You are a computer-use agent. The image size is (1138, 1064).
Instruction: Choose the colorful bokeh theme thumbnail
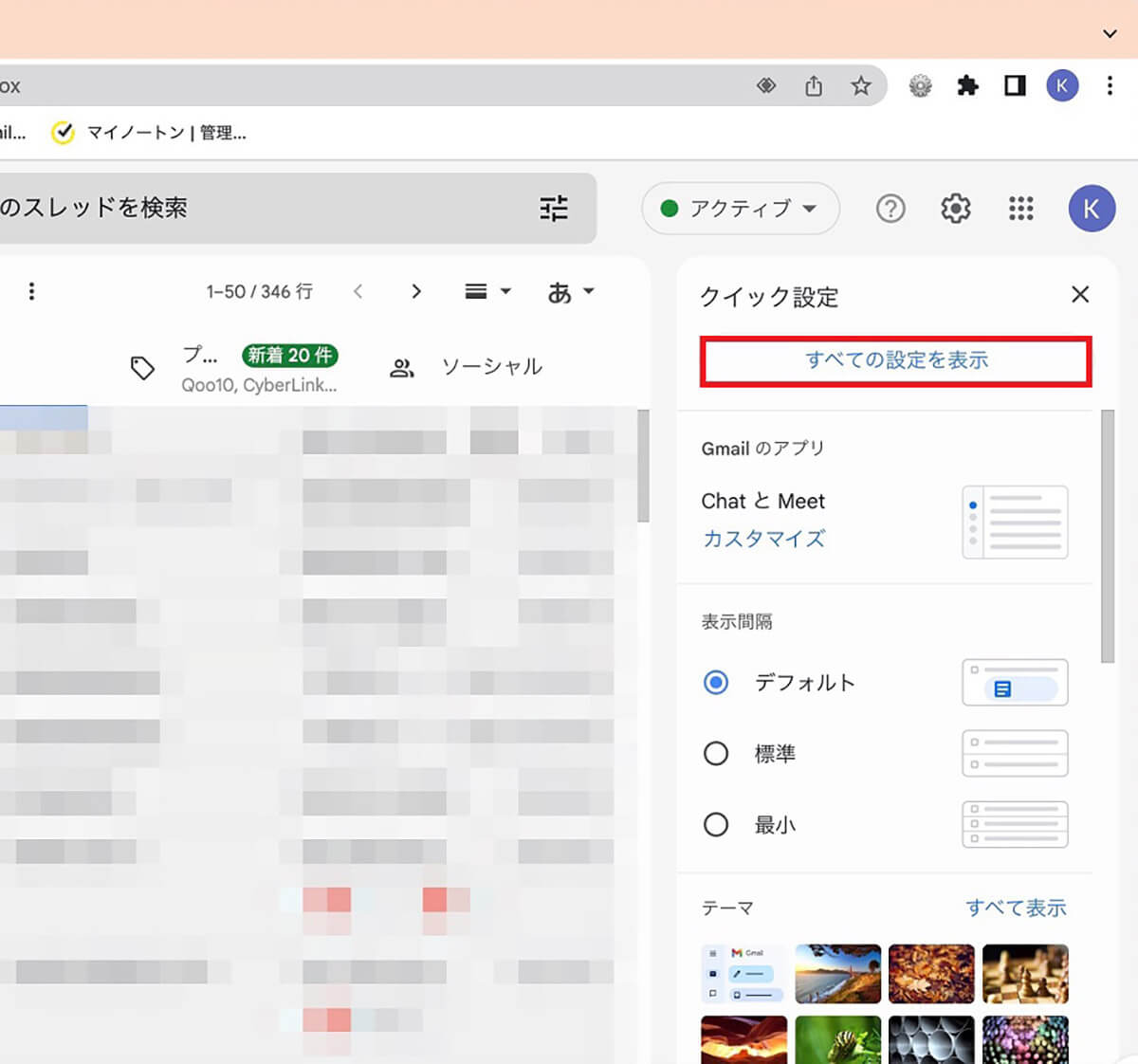pyautogui.click(x=1025, y=1039)
